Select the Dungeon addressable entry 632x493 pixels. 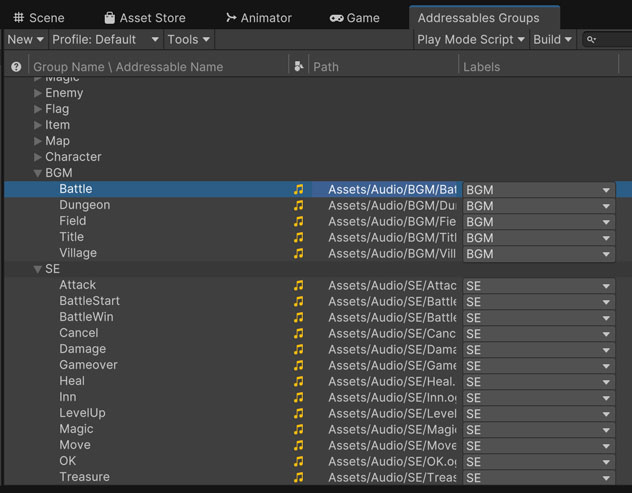(85, 205)
